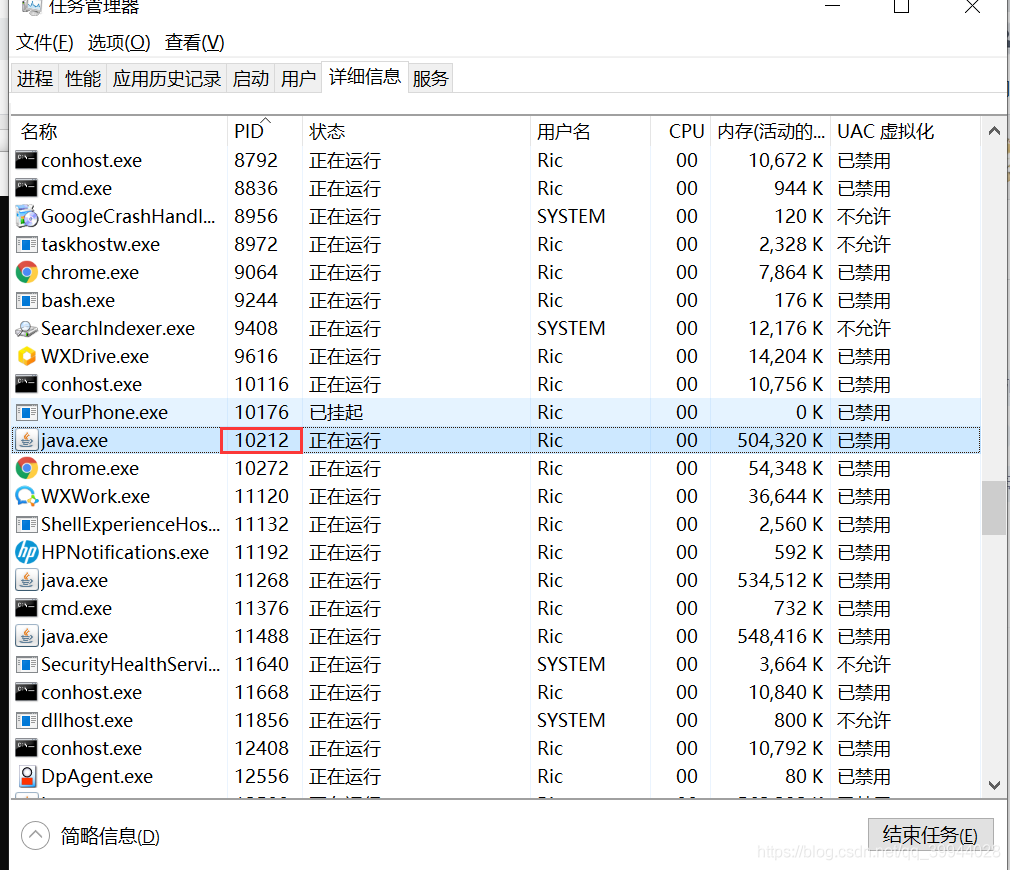Click the WXWork.exe chat icon

coord(26,496)
